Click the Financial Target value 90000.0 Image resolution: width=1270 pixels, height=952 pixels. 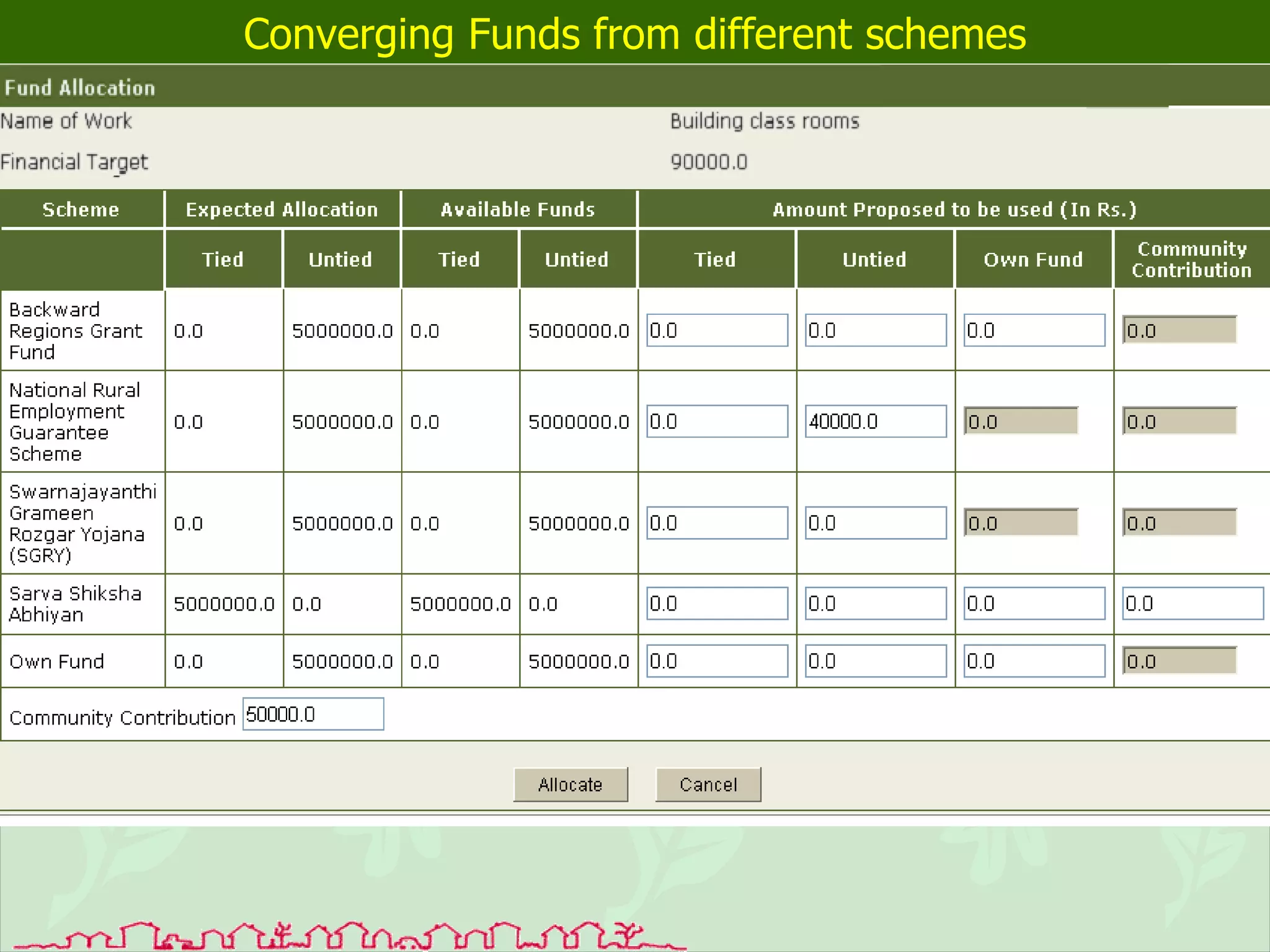709,162
